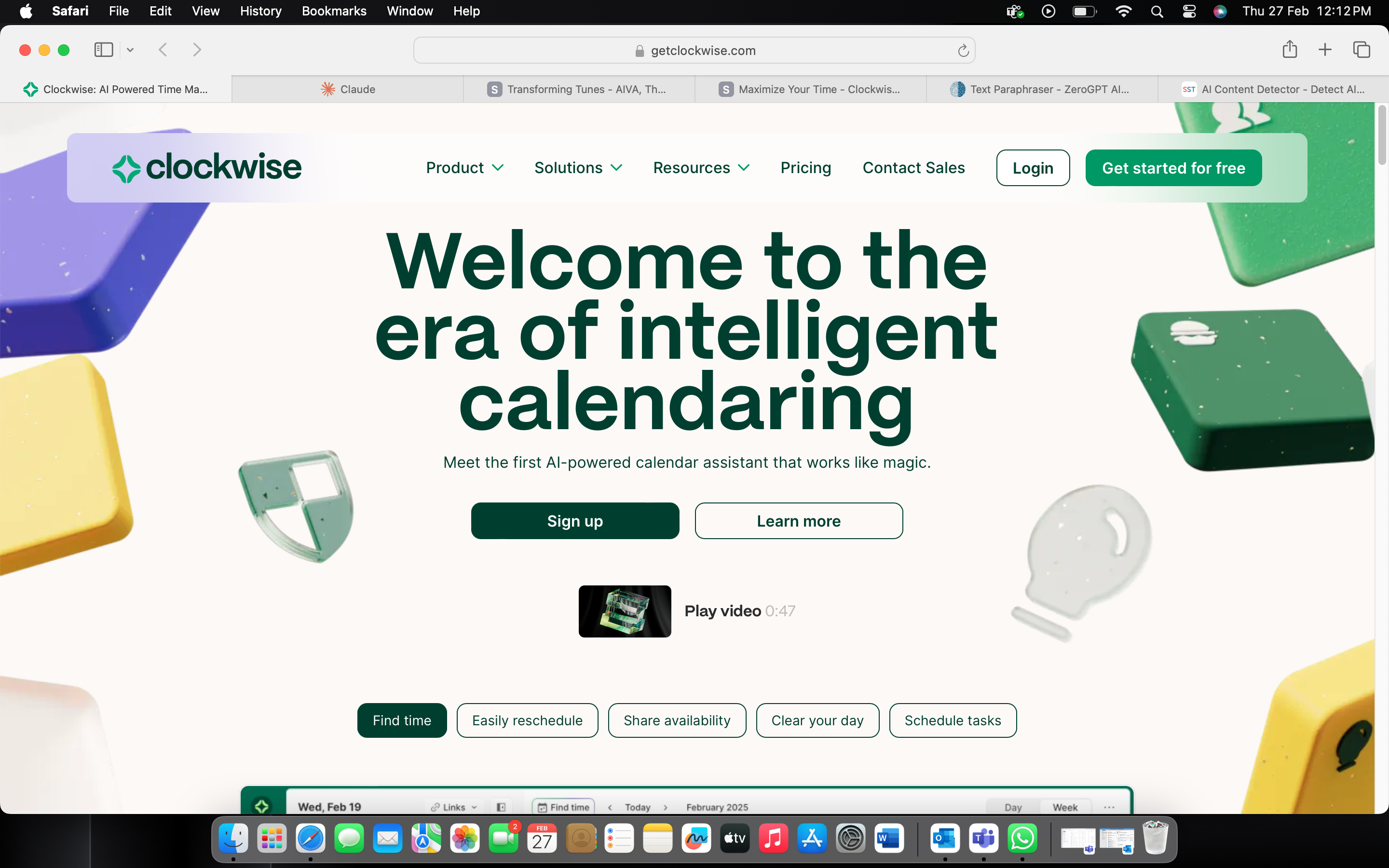Open the three-dot menu in calendar preview
The image size is (1389, 868).
pyautogui.click(x=1109, y=807)
